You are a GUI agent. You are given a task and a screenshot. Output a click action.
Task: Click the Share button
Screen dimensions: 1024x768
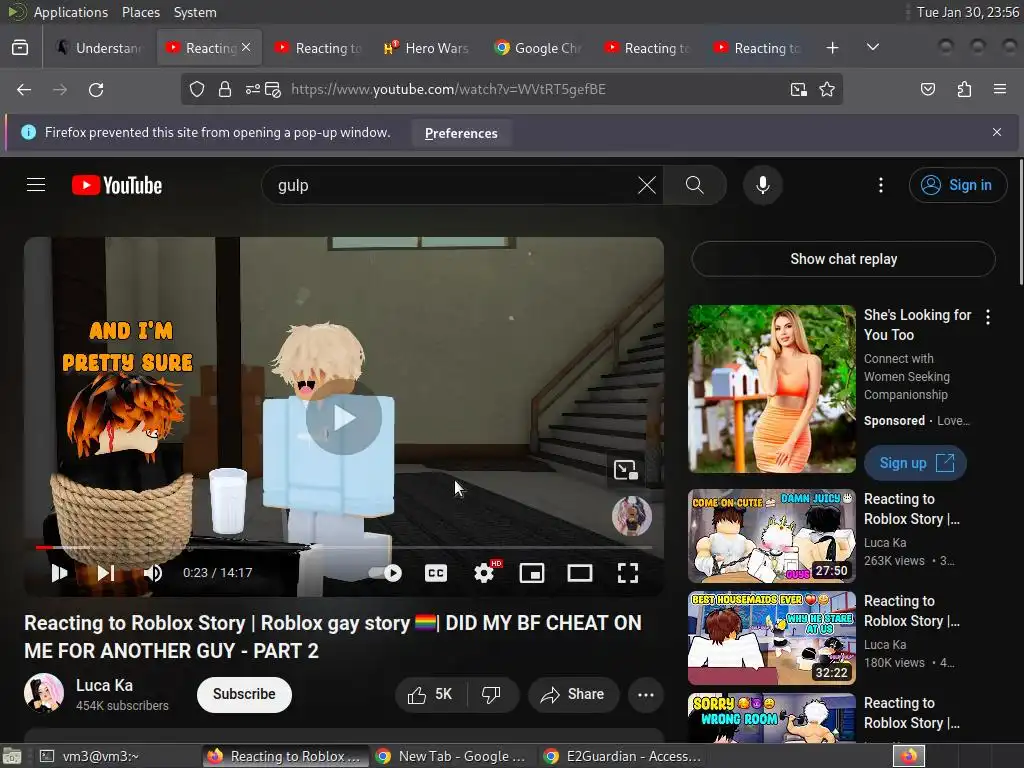[x=573, y=695]
